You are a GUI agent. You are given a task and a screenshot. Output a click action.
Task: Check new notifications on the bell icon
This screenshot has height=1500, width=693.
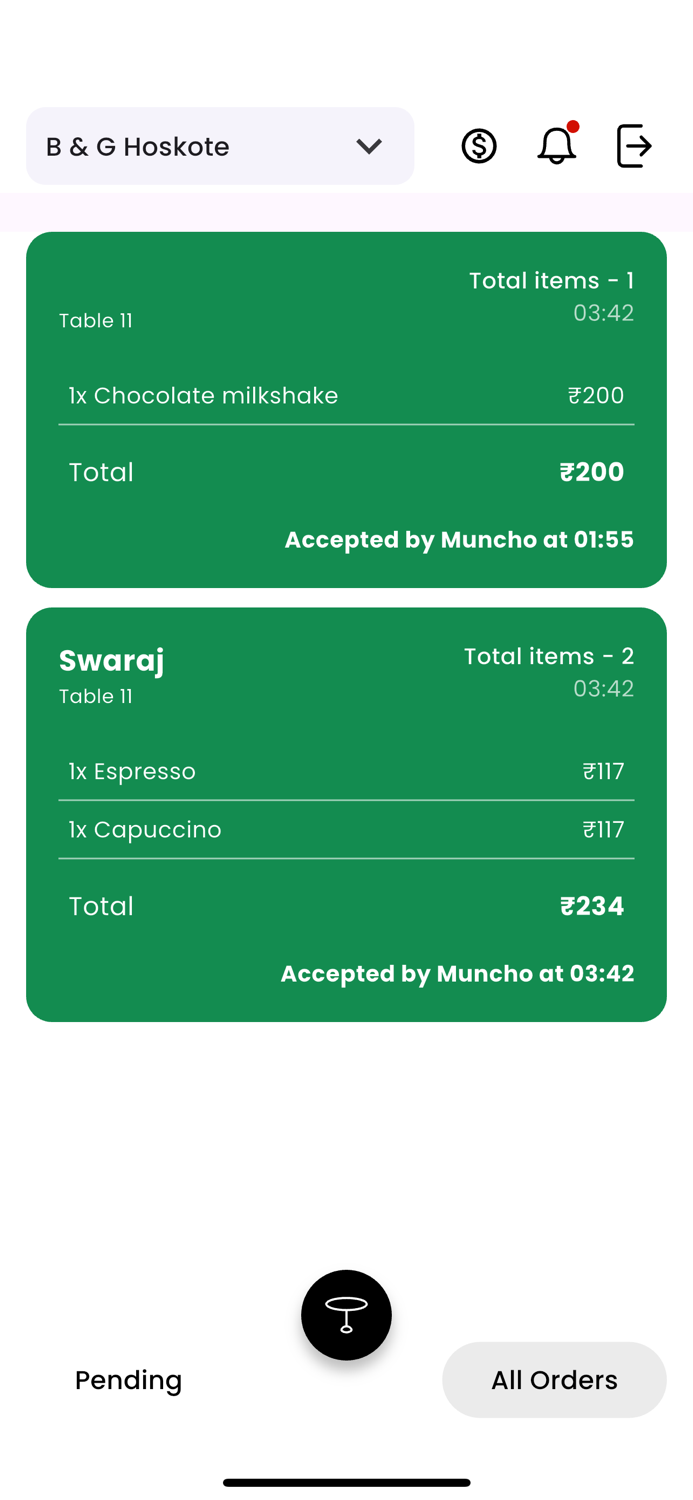click(556, 146)
